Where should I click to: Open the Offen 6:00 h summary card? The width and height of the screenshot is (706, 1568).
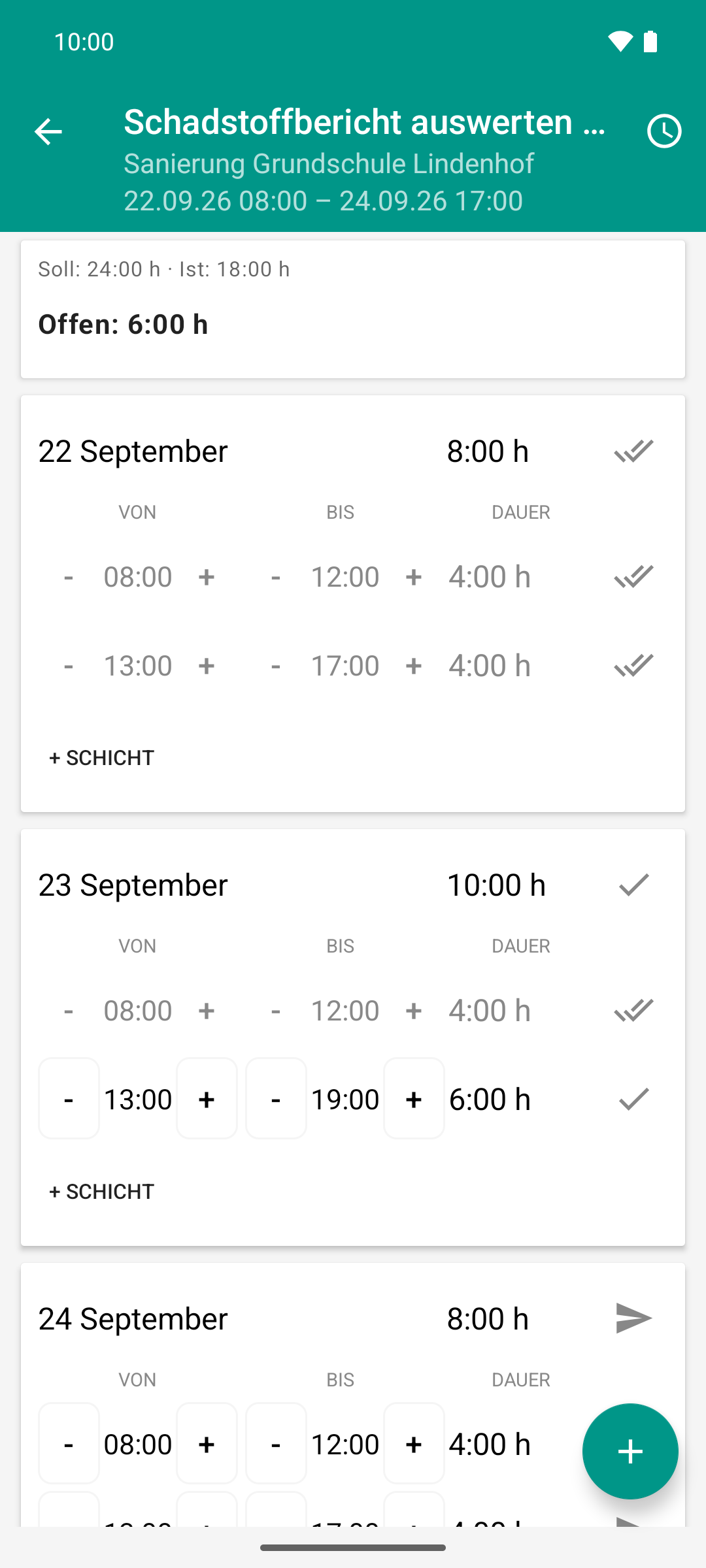point(353,309)
